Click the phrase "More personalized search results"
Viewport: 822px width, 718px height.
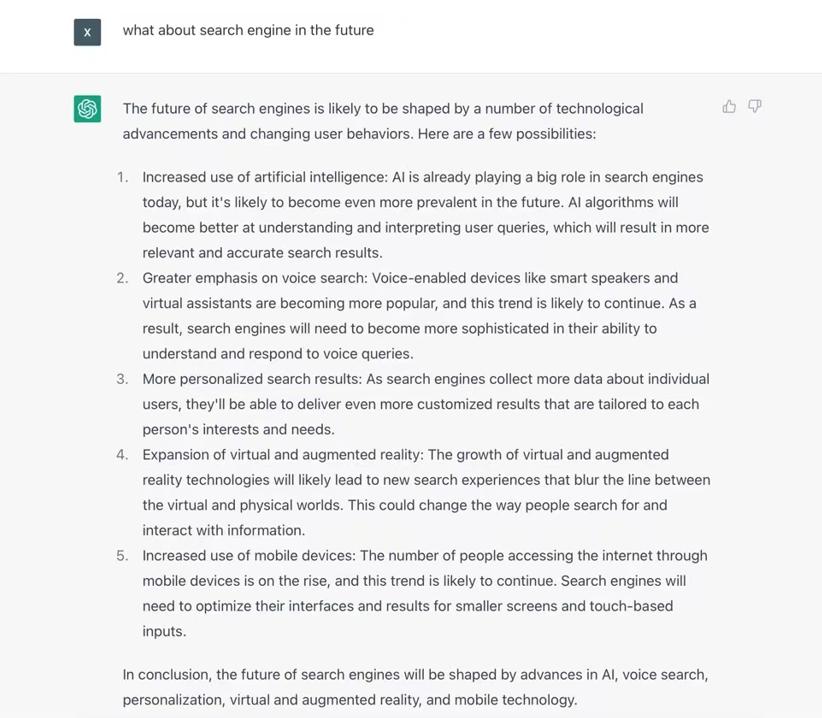(x=251, y=379)
